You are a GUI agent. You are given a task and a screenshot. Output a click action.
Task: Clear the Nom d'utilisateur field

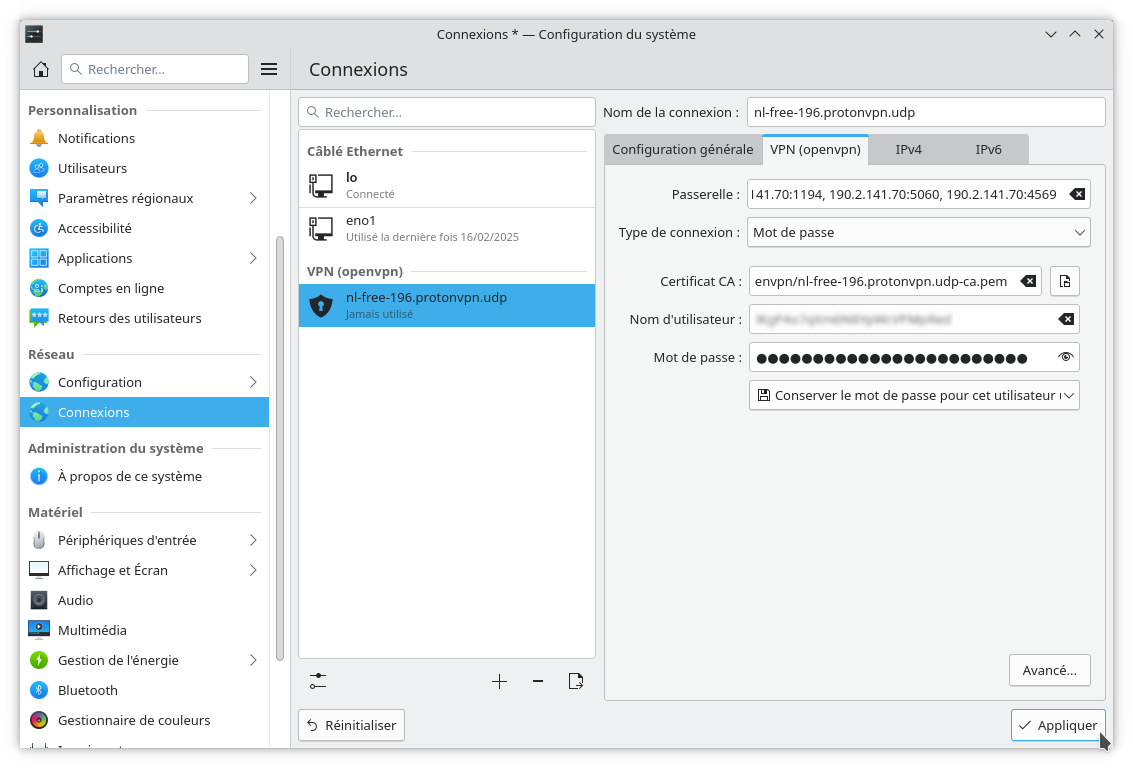(1066, 319)
